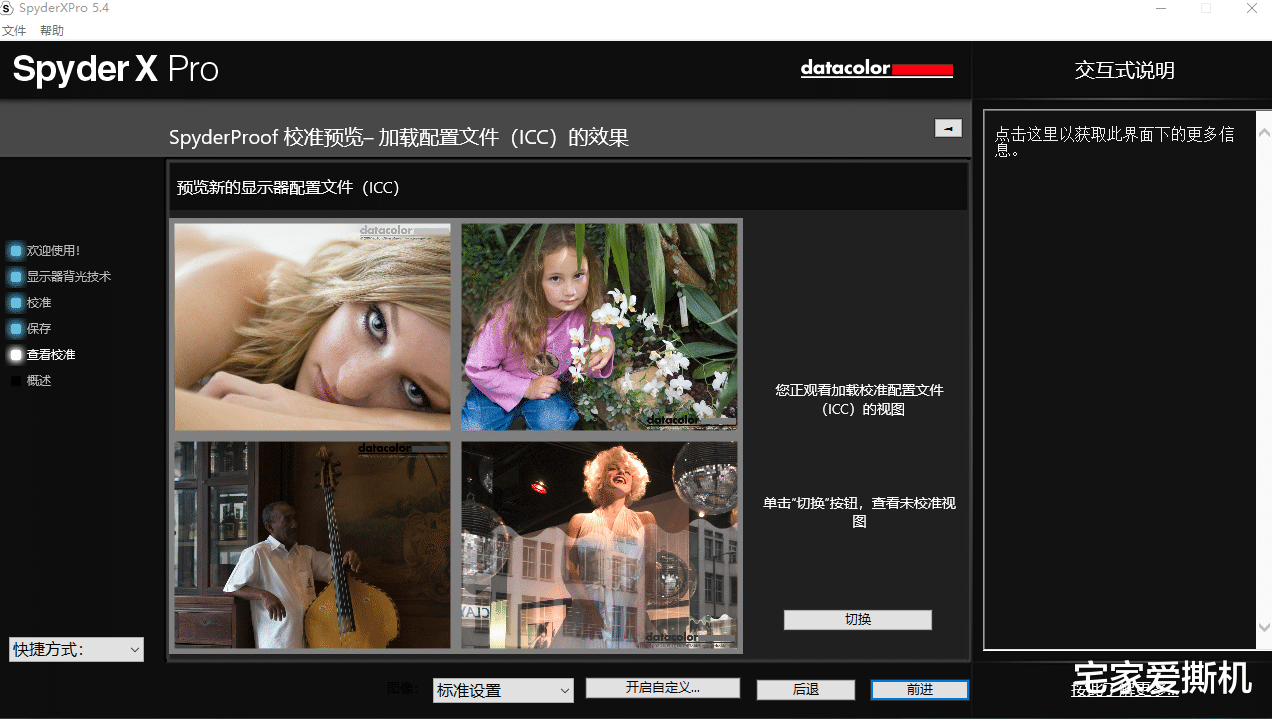Click the 后退 button
1272x719 pixels.
click(x=806, y=690)
